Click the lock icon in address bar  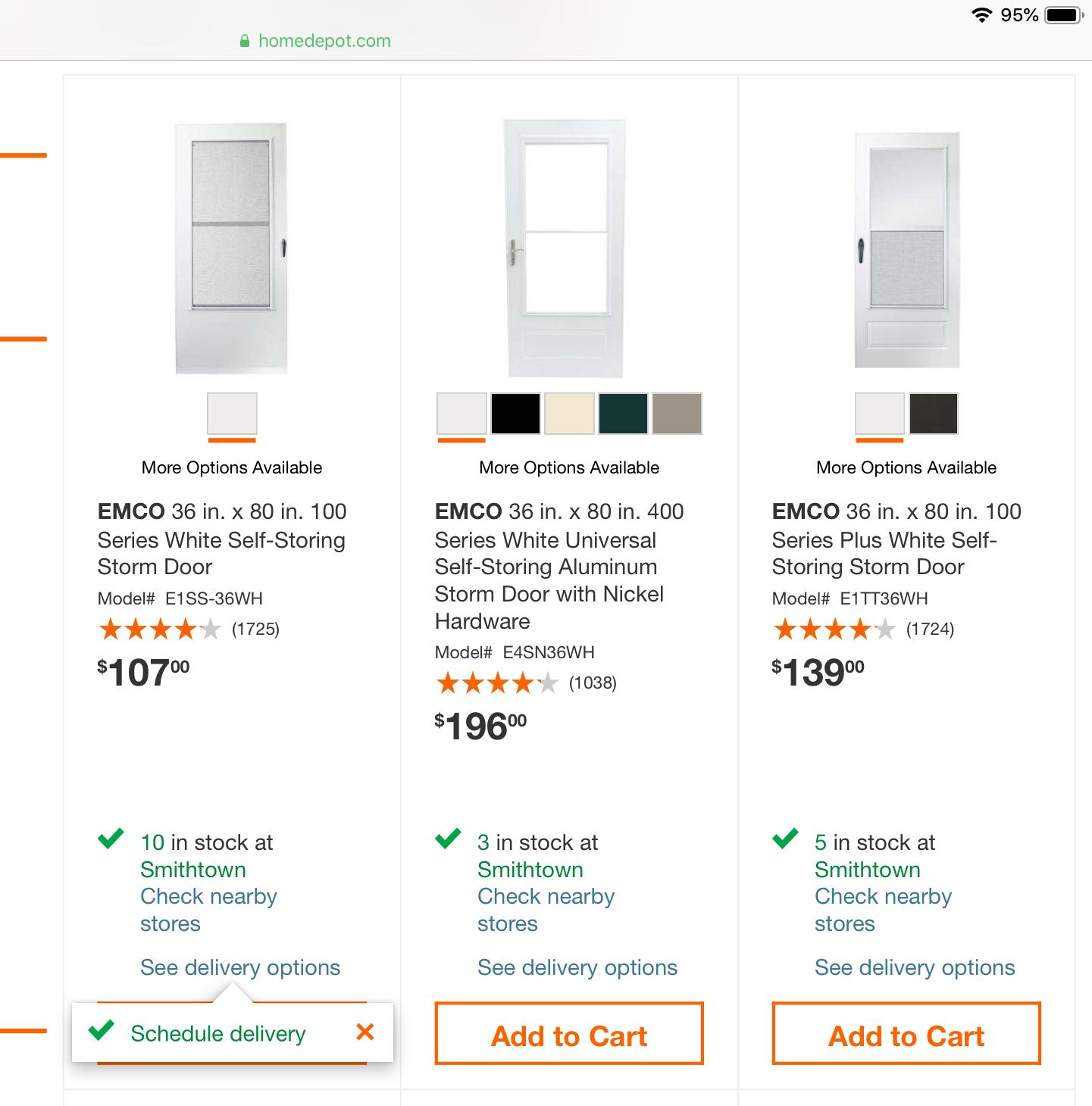[x=245, y=42]
